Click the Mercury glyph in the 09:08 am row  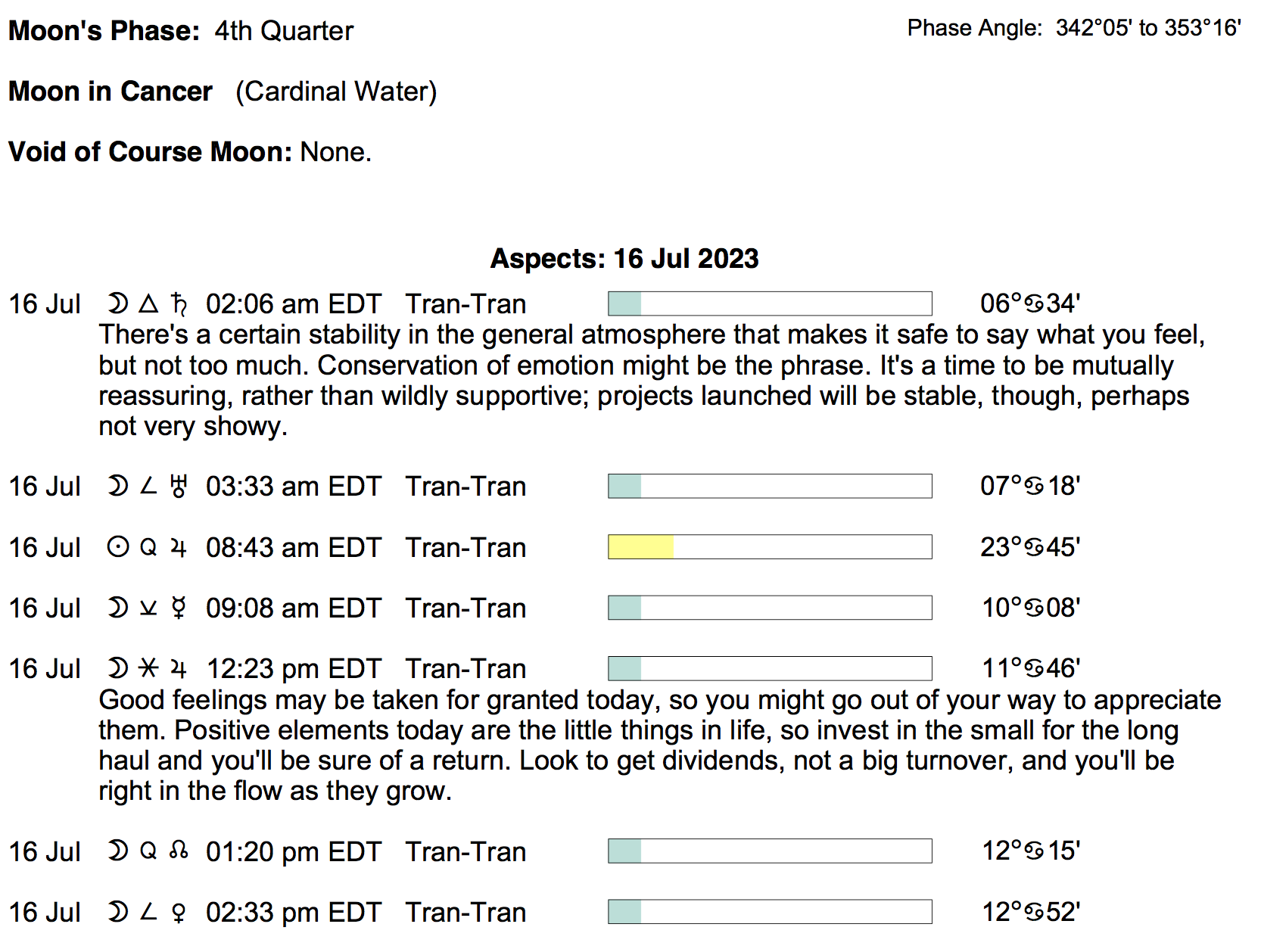coord(179,608)
